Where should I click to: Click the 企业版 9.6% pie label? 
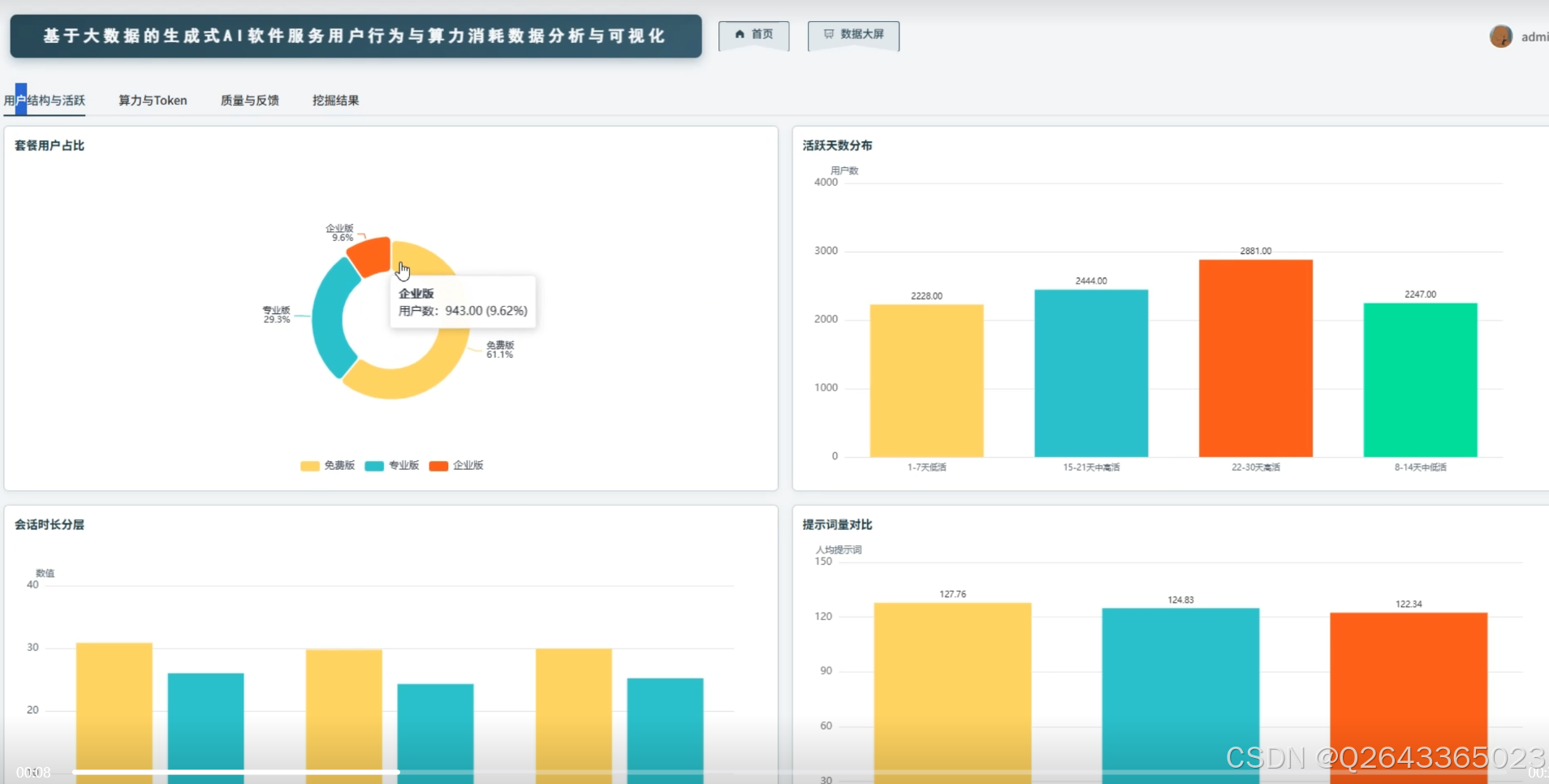click(340, 233)
